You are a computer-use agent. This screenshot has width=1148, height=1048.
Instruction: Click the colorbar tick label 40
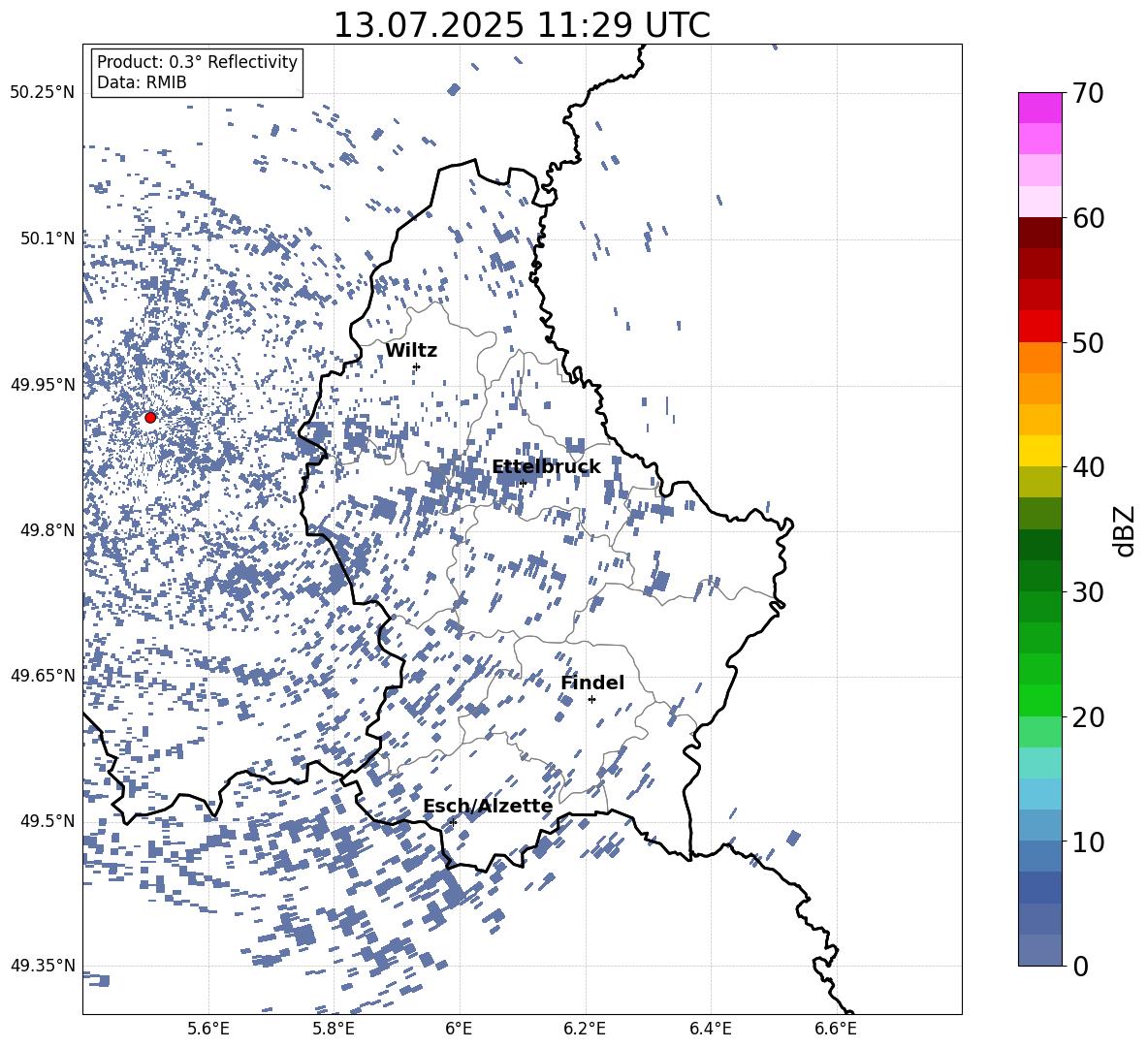pyautogui.click(x=1087, y=467)
